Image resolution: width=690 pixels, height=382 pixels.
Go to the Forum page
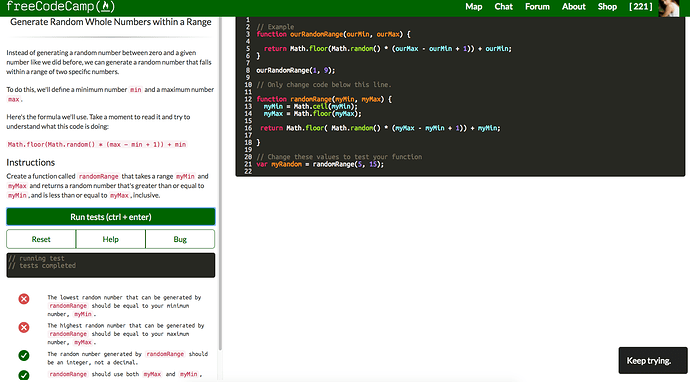[537, 7]
